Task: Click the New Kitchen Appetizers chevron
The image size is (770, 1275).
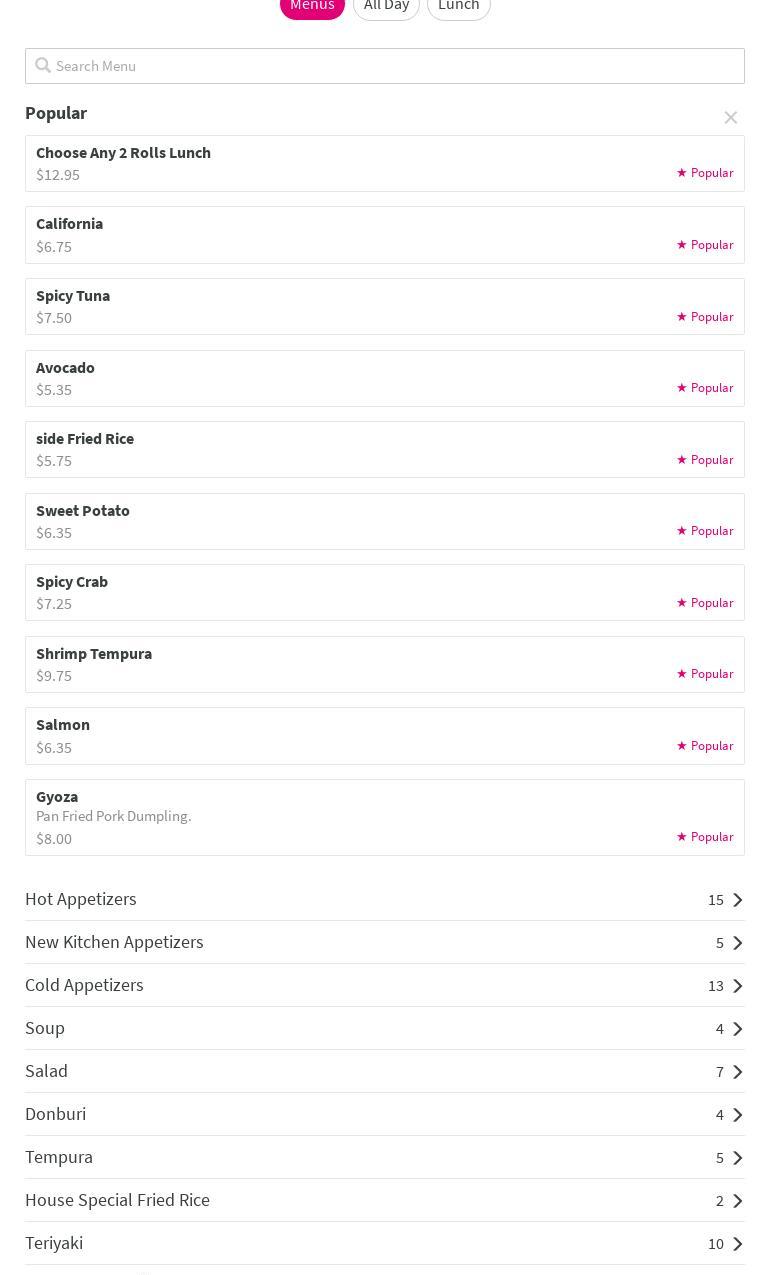Action: pos(738,943)
